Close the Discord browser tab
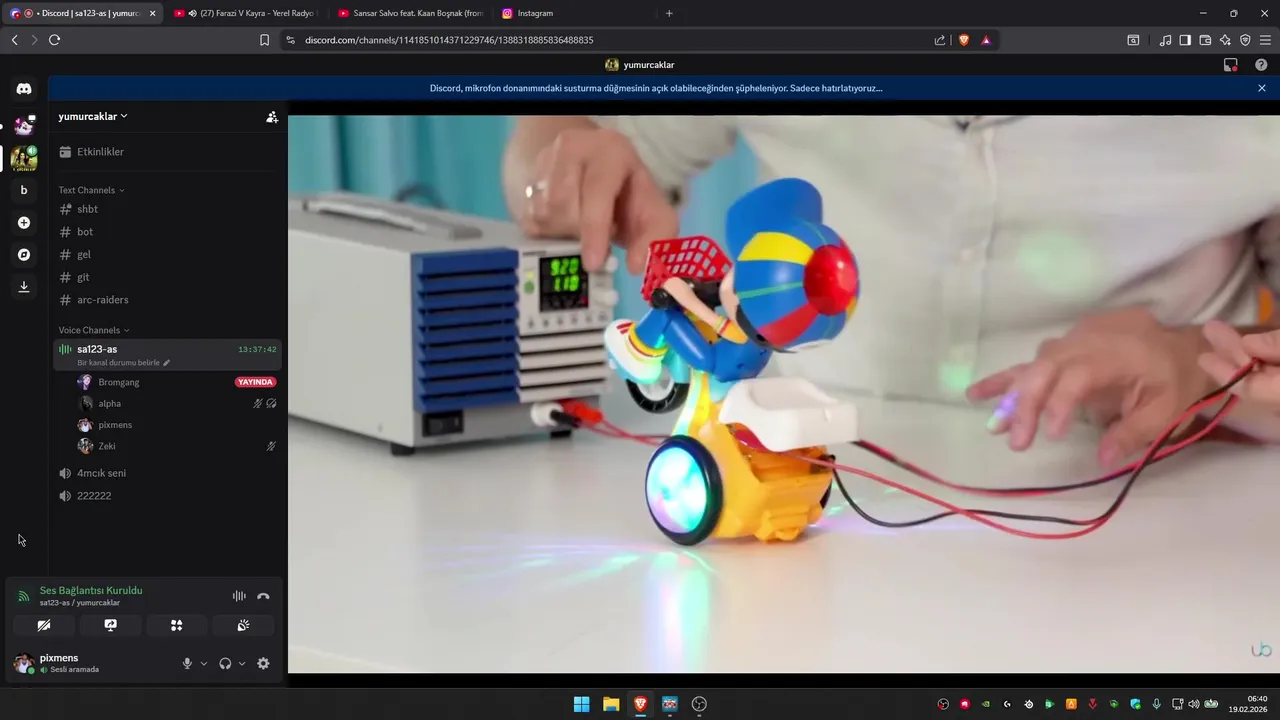Image resolution: width=1280 pixels, height=720 pixels. [152, 13]
